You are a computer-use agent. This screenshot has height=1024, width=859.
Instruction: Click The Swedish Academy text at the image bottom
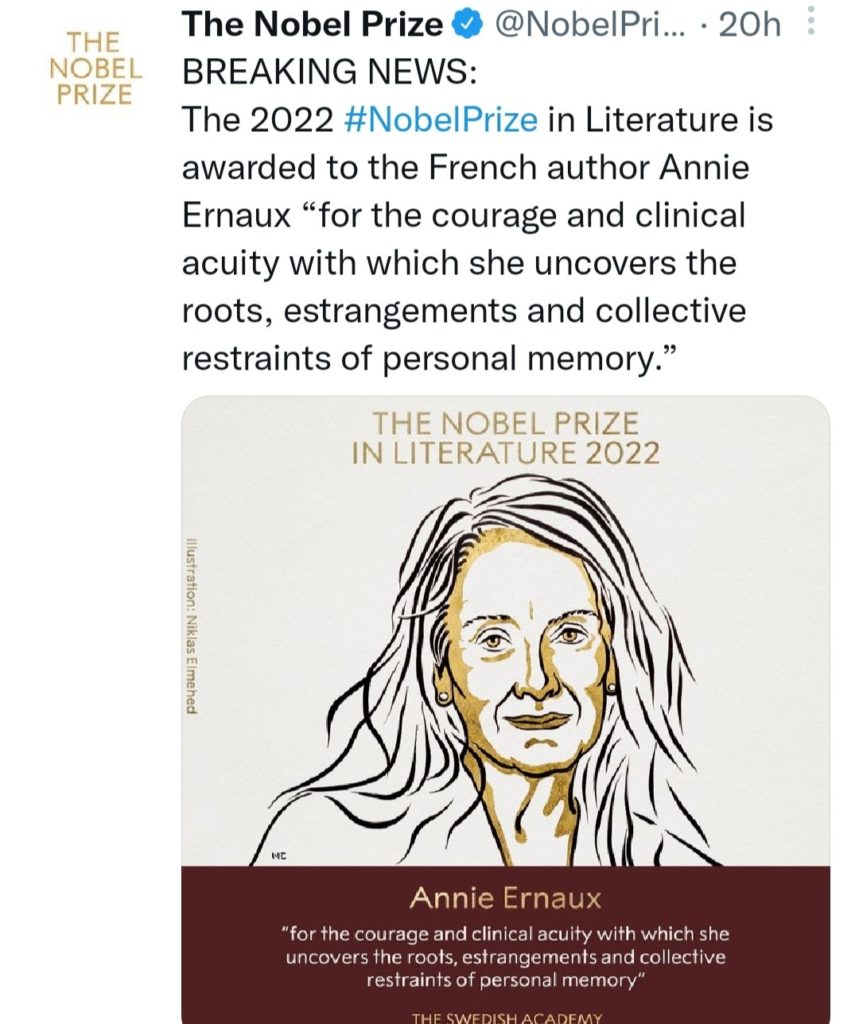point(506,1016)
